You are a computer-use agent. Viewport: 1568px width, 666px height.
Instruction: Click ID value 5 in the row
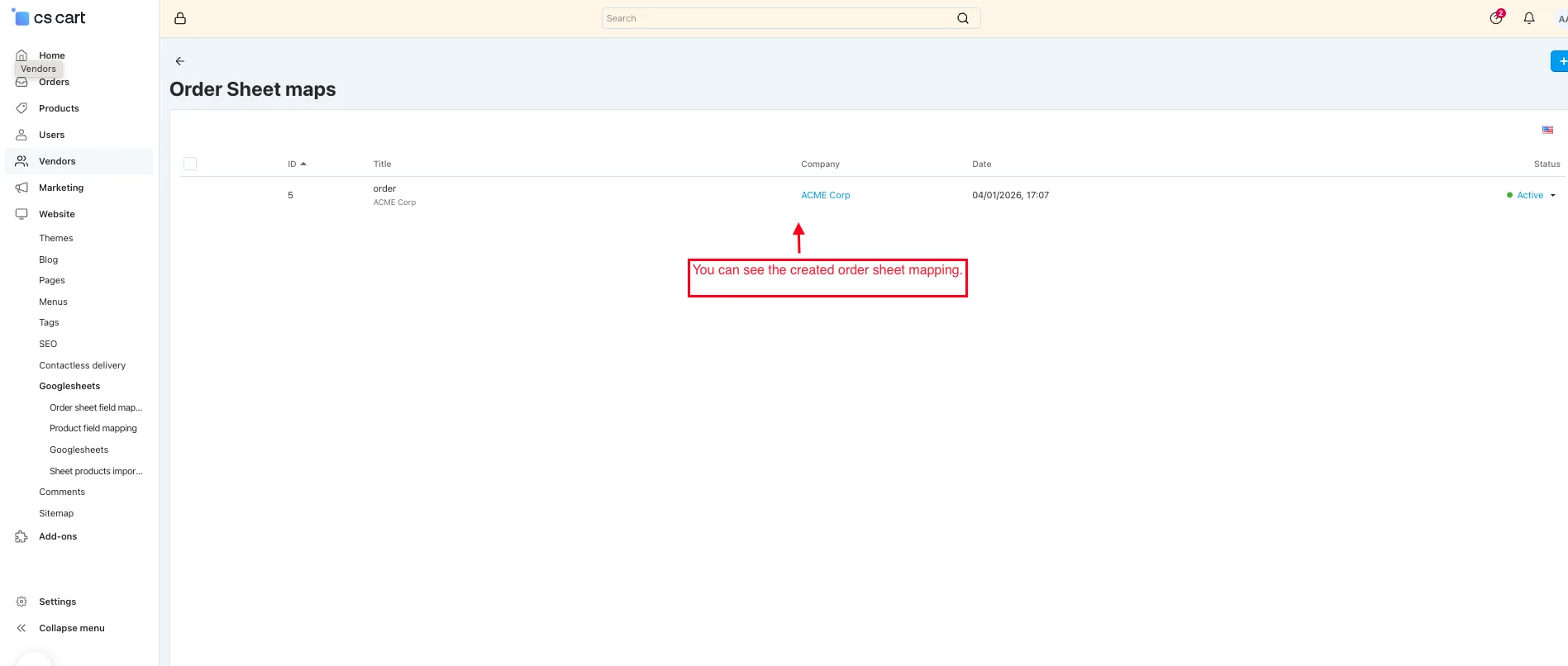coord(290,195)
